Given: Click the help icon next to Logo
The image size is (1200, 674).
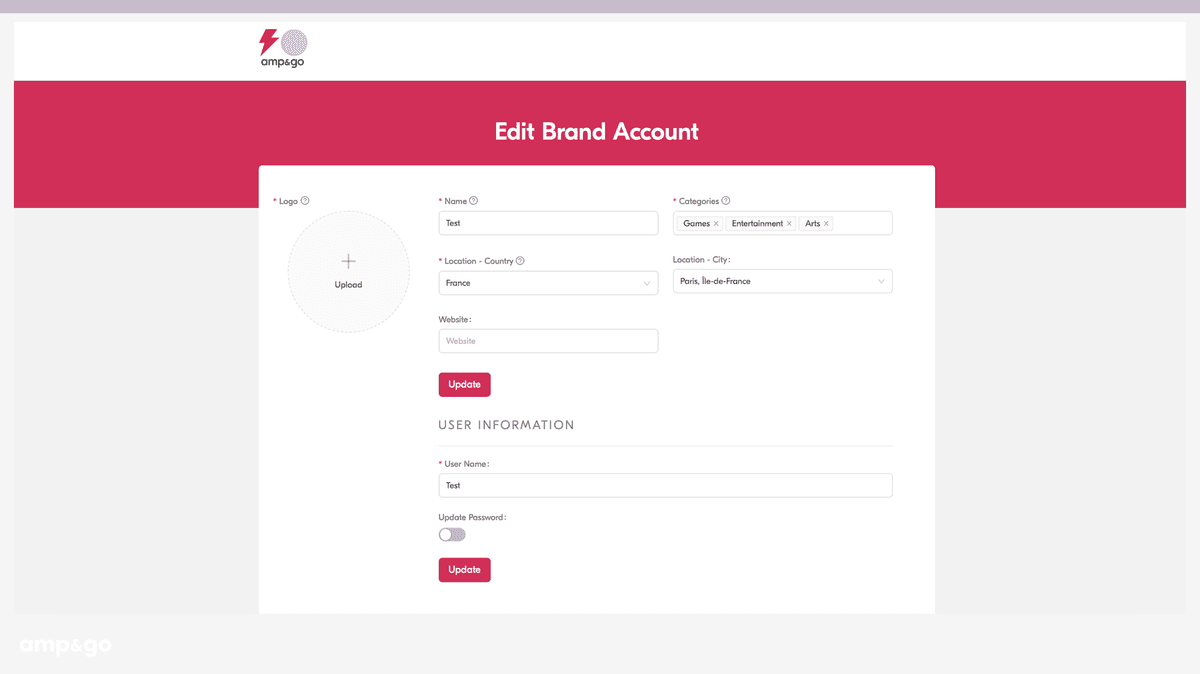Looking at the screenshot, I should (305, 201).
